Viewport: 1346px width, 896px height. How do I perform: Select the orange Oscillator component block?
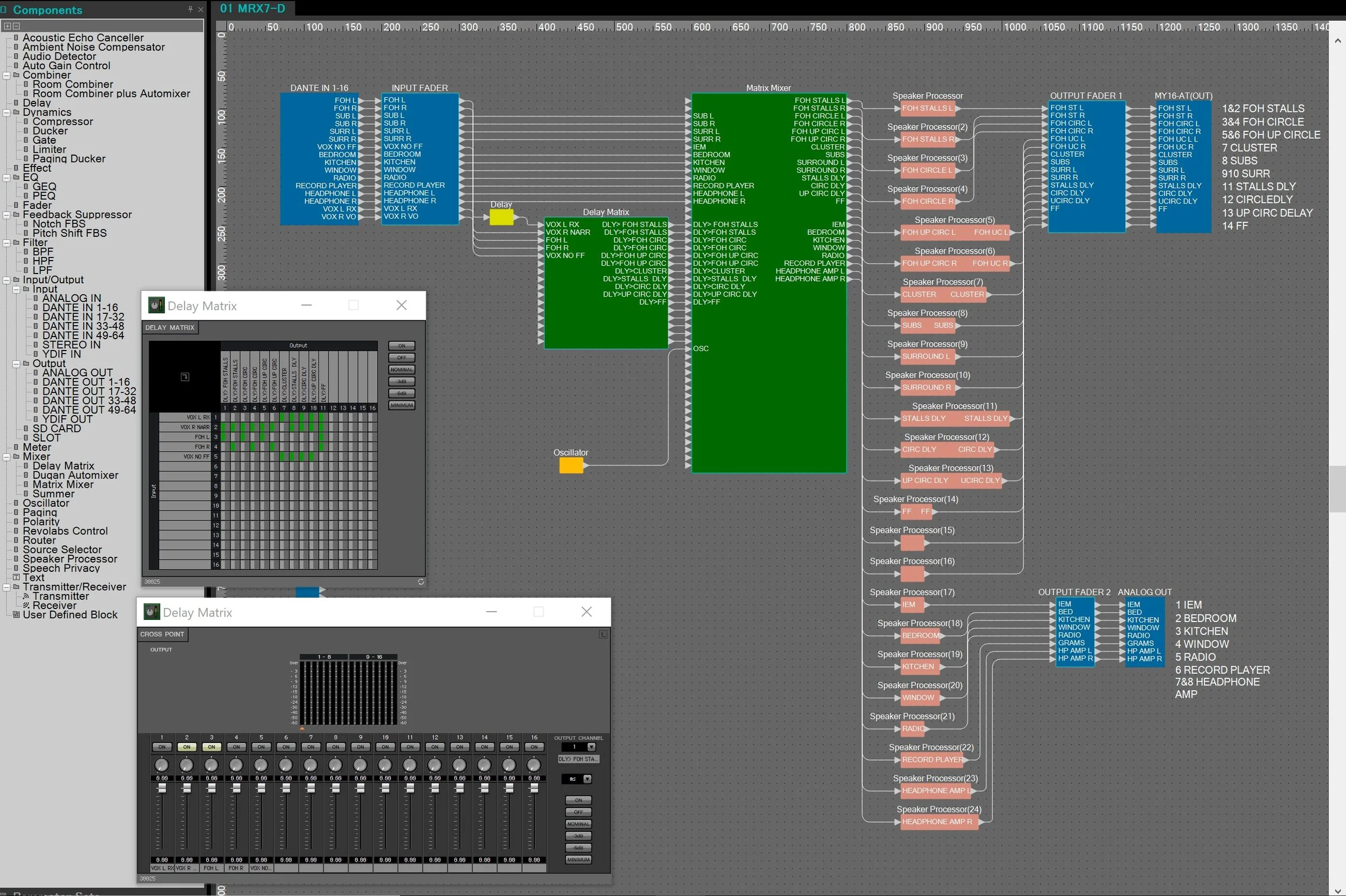[571, 465]
